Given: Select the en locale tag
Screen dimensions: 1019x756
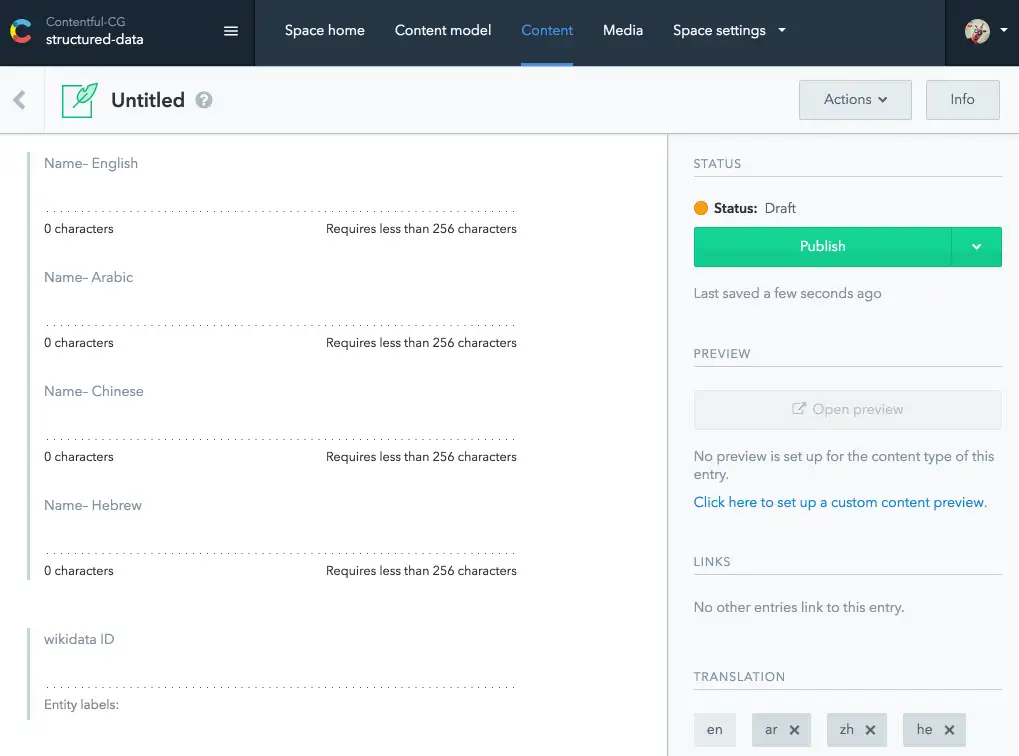Looking at the screenshot, I should (x=714, y=730).
